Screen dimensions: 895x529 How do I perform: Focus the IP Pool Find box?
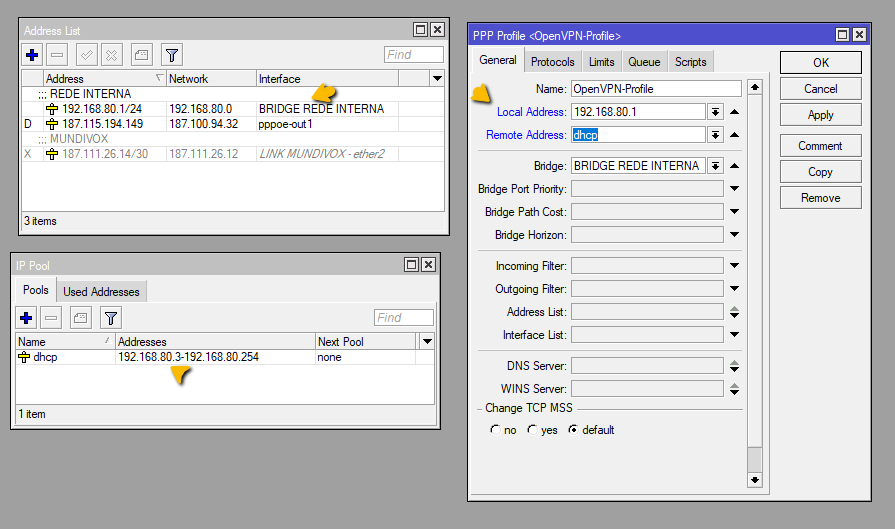[404, 318]
